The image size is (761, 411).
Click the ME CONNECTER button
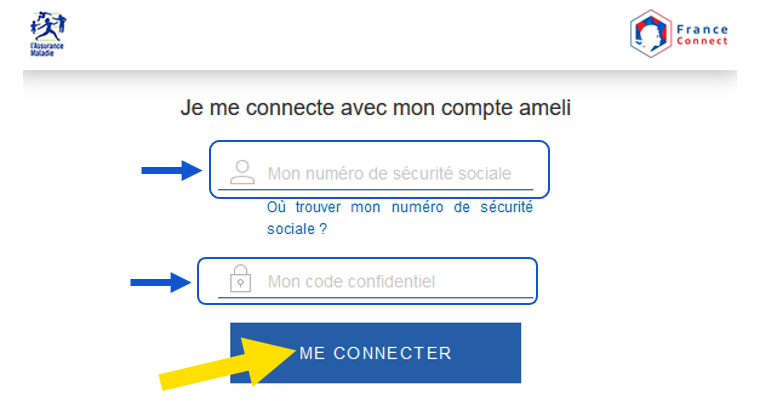pyautogui.click(x=375, y=353)
